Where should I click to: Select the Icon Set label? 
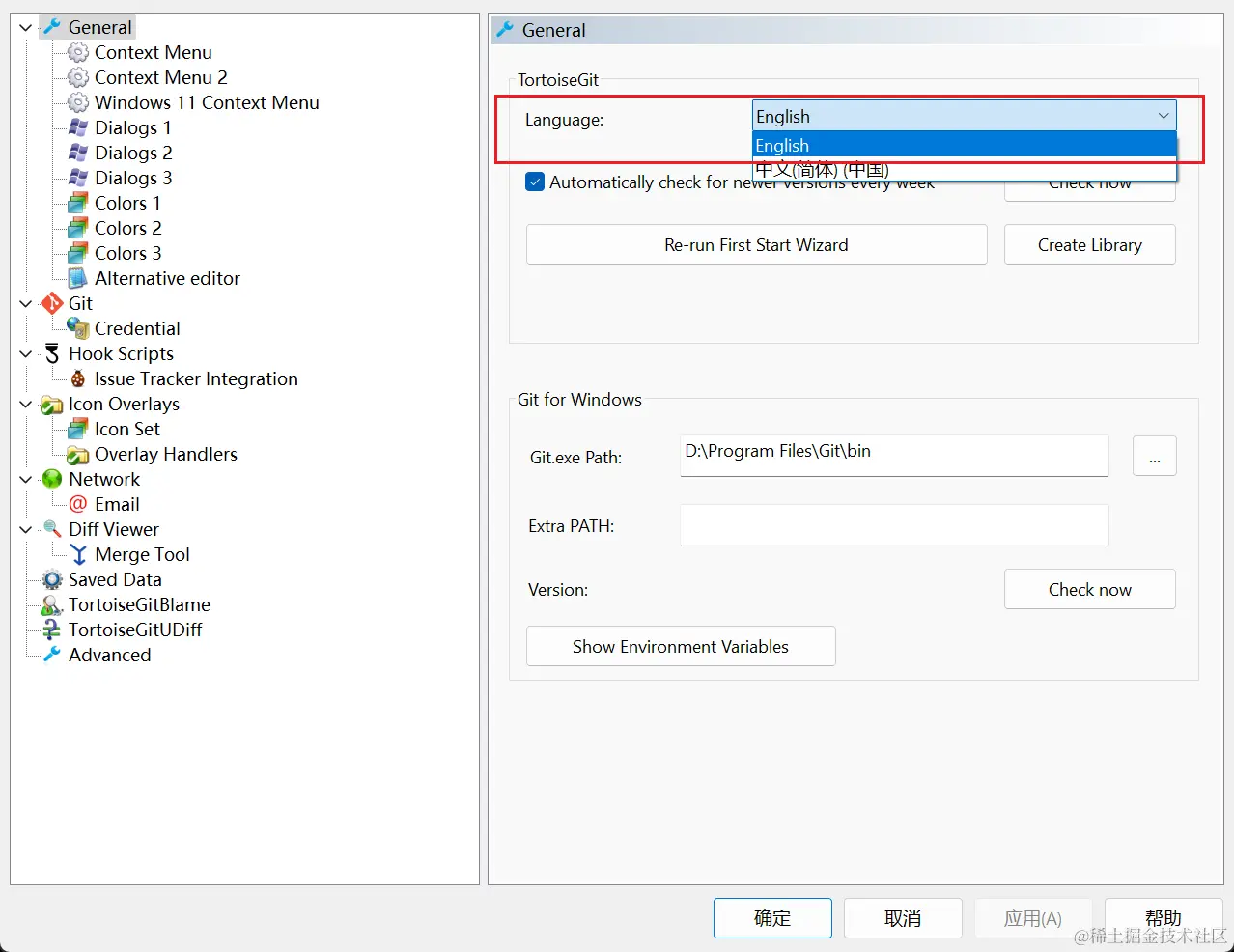(127, 429)
